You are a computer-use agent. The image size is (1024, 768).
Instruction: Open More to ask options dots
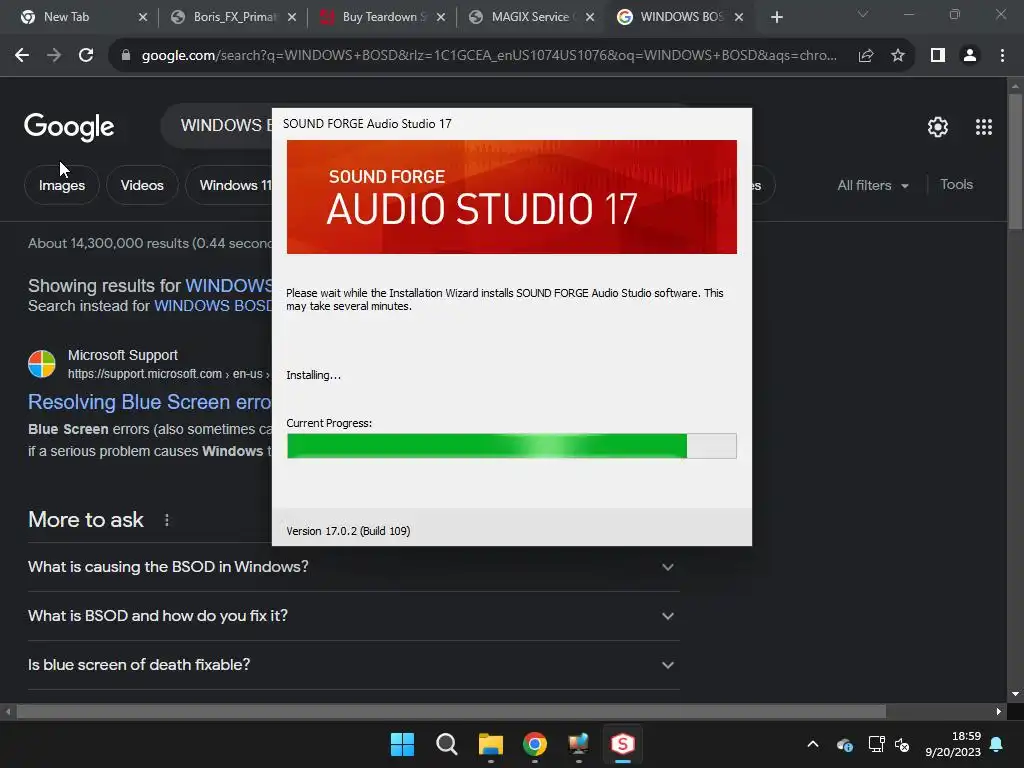[167, 520]
